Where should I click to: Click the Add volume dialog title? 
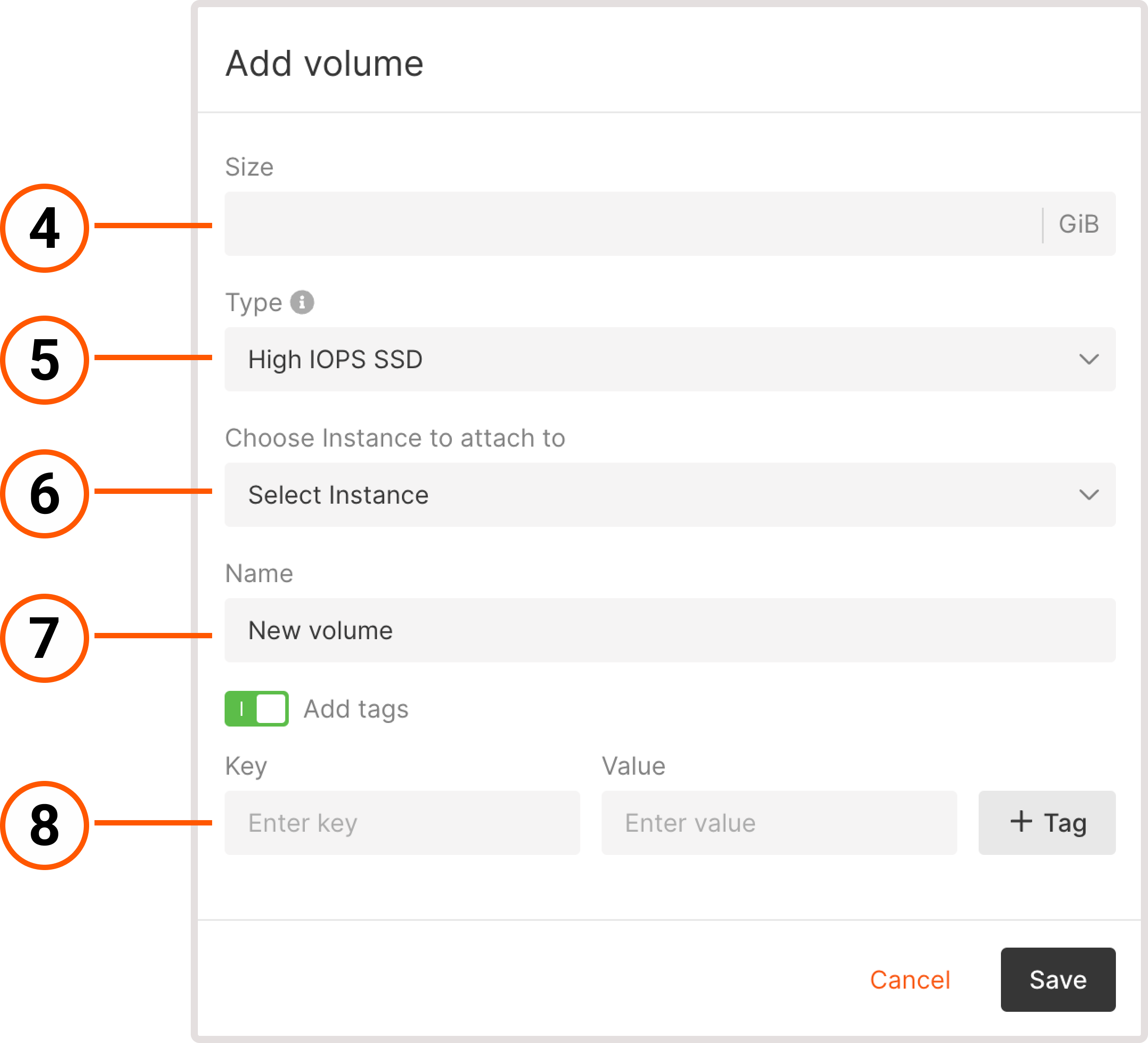coord(324,63)
